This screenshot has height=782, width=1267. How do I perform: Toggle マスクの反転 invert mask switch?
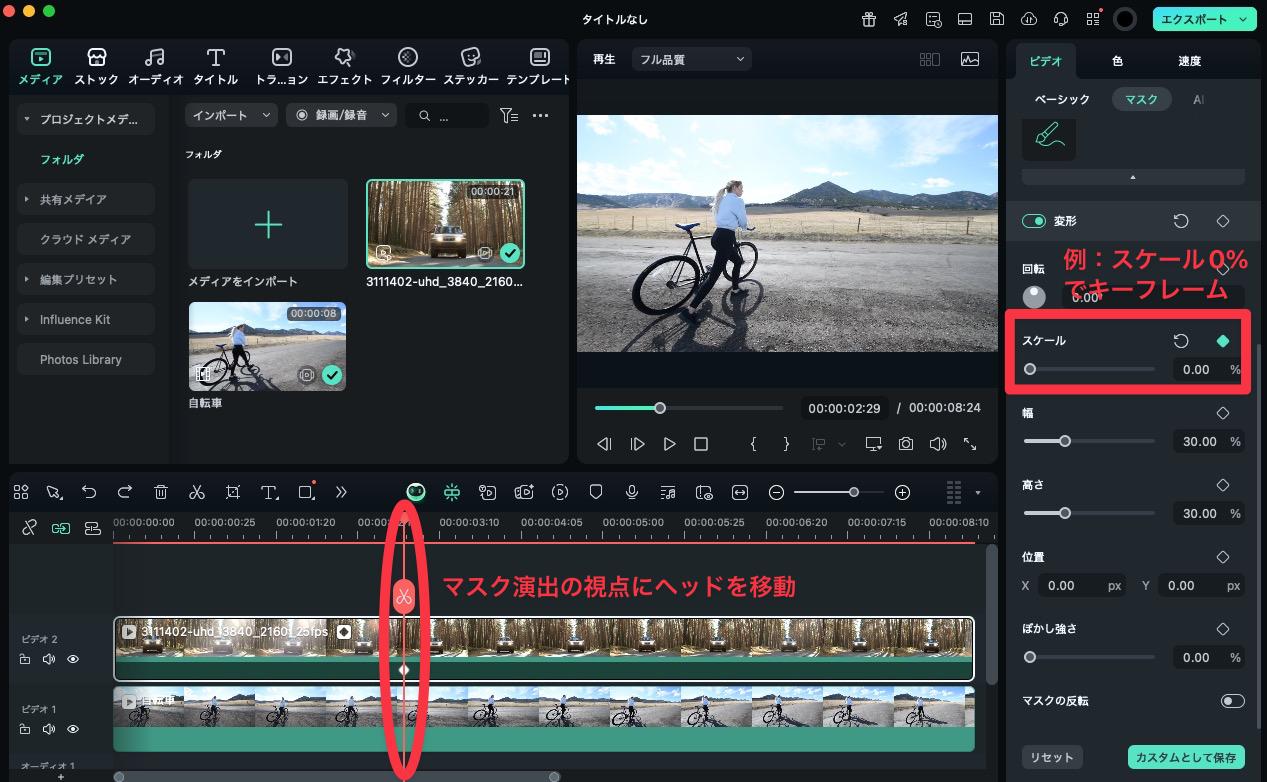(1232, 701)
